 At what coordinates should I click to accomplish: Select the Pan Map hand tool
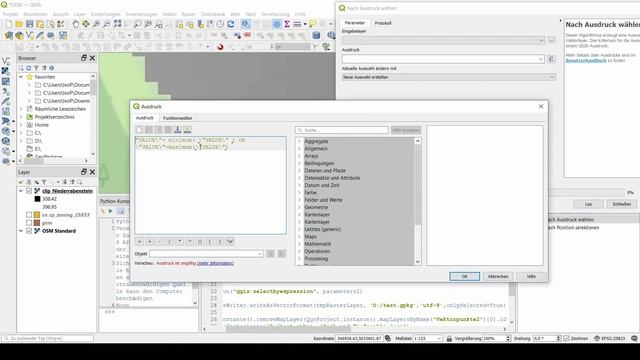(76, 24)
